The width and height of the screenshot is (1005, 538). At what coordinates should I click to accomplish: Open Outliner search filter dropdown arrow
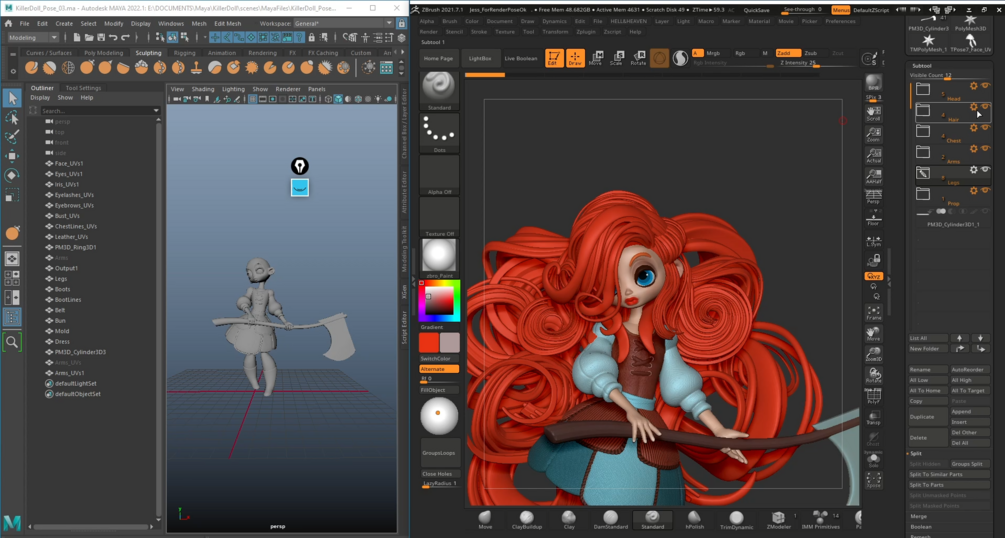[156, 111]
